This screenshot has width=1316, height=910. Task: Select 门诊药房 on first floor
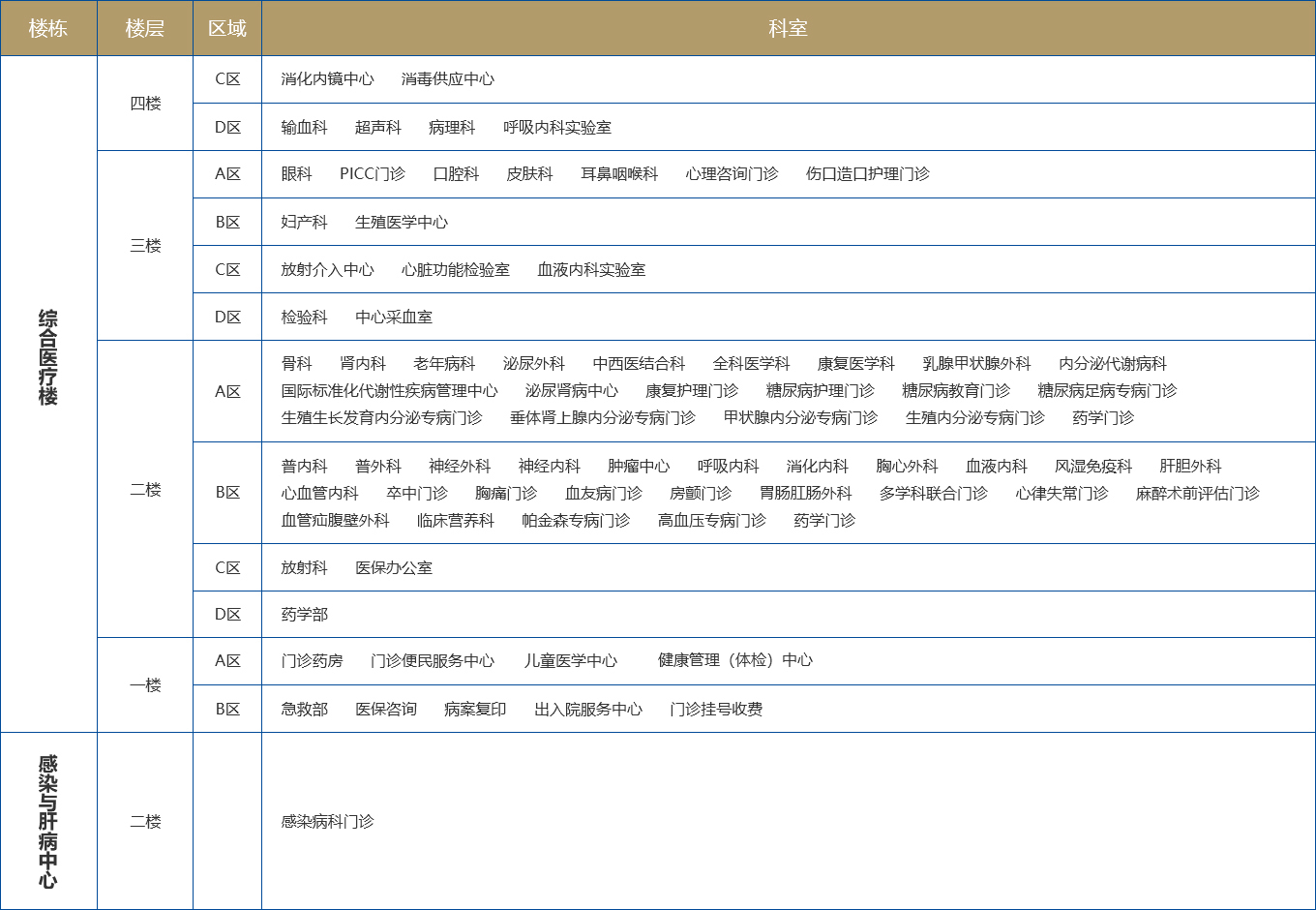coord(312,661)
